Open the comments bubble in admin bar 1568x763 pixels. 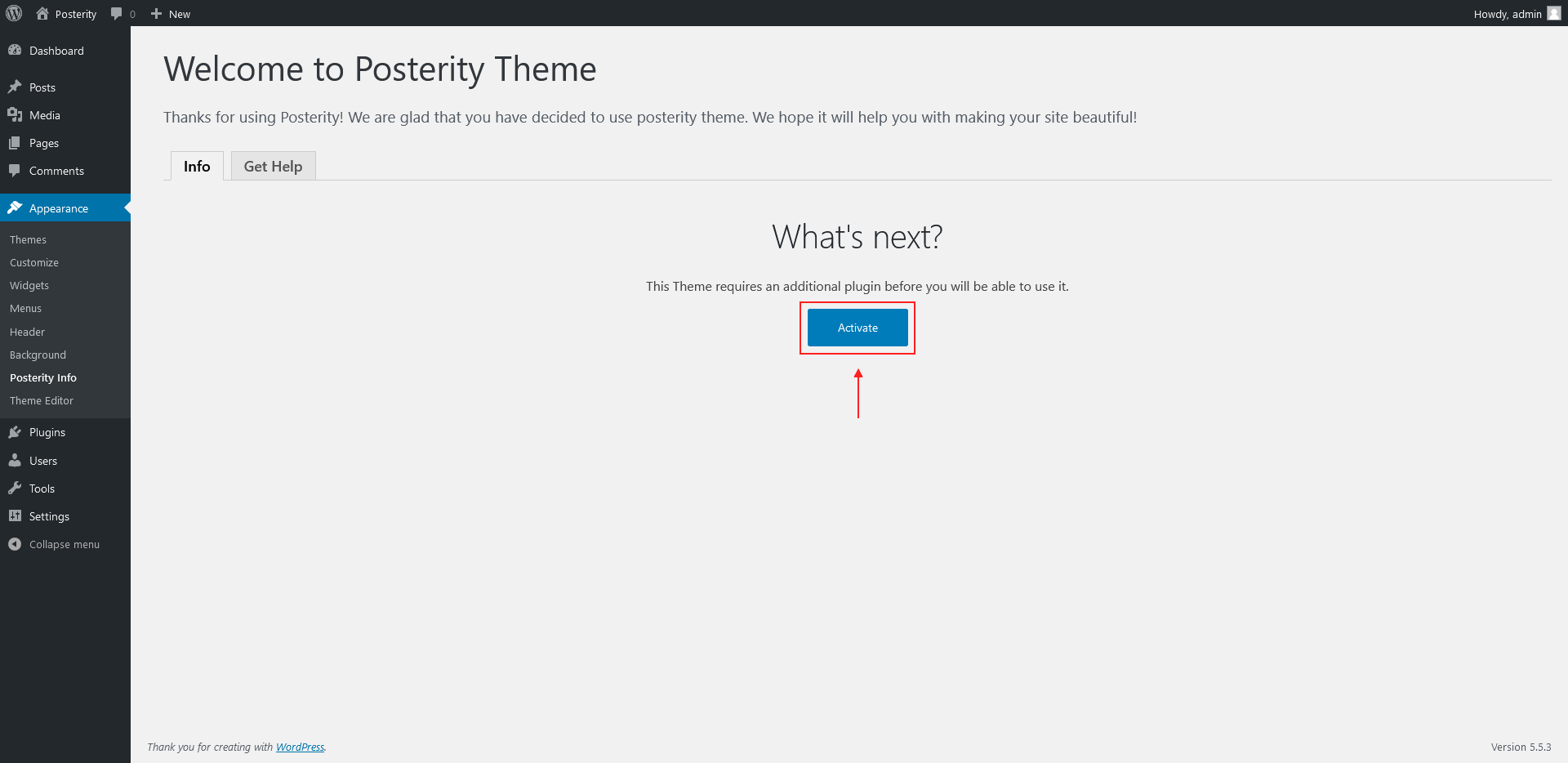coord(117,14)
